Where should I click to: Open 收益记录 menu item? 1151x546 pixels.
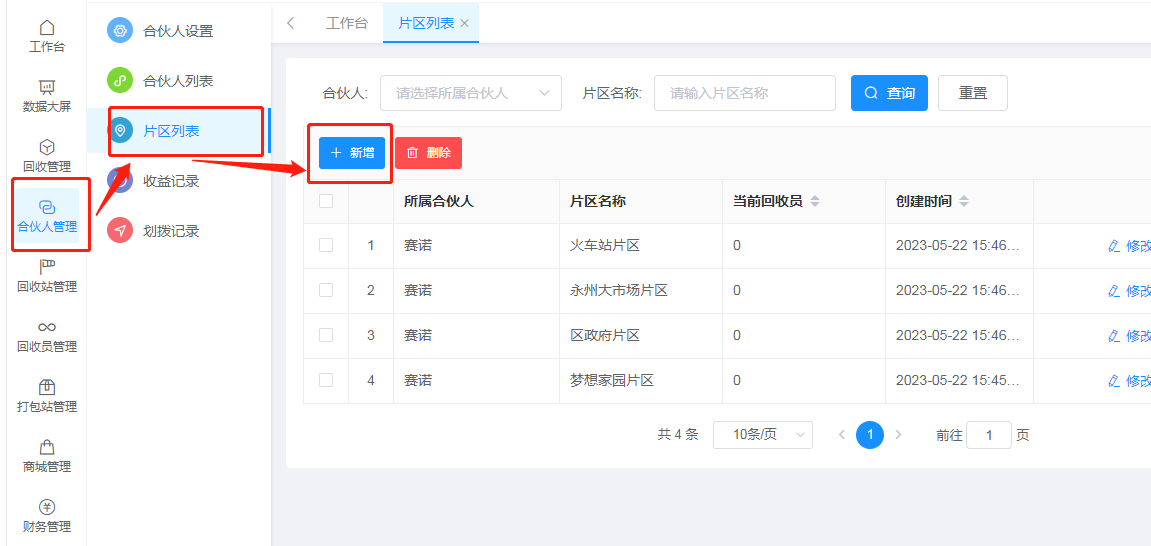[x=178, y=181]
